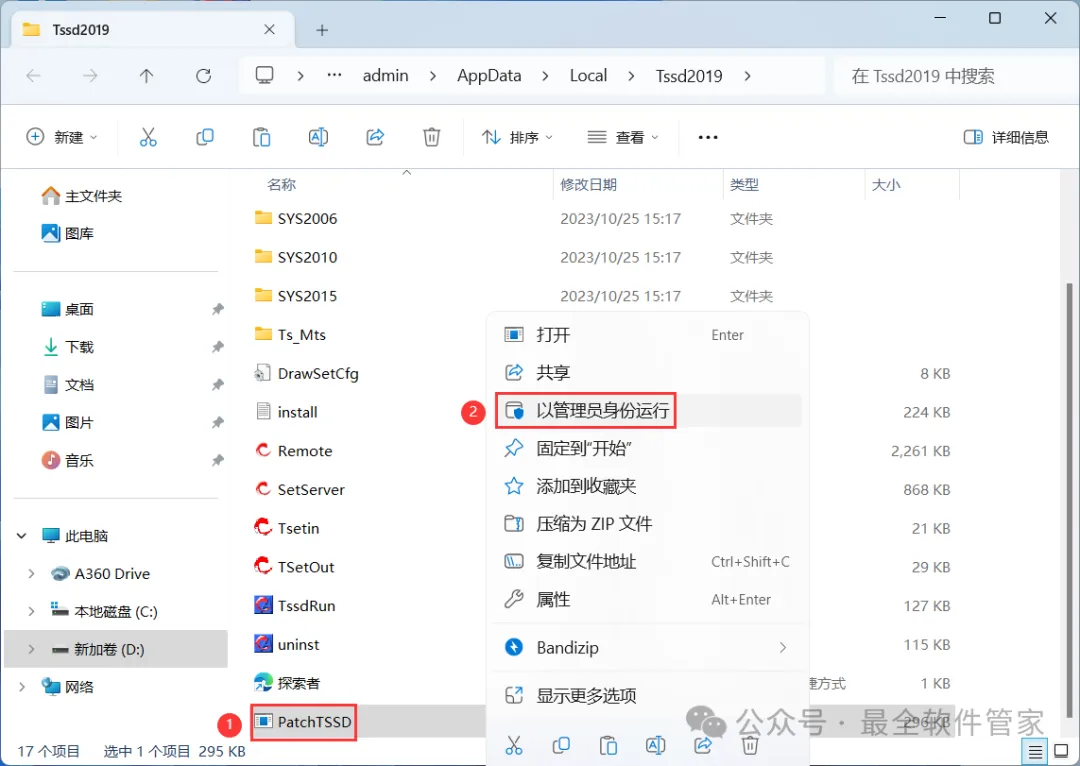1080x766 pixels.
Task: Click the admin breadcrumb segment
Action: [x=386, y=76]
